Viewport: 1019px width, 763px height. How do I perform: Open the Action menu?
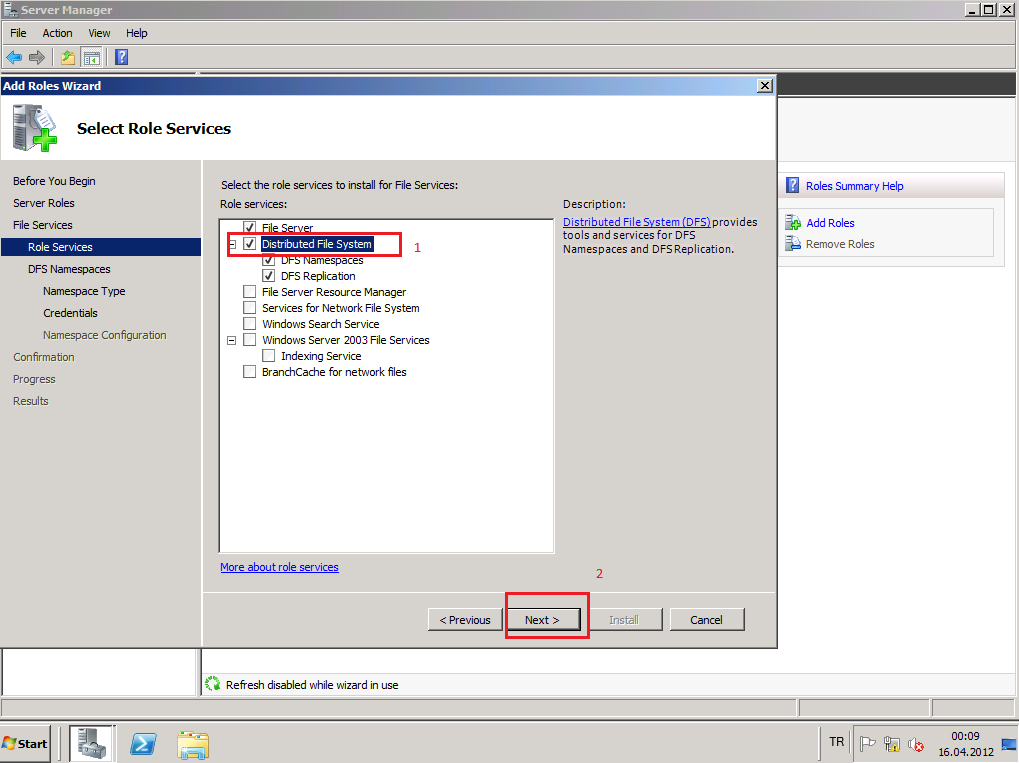point(57,33)
